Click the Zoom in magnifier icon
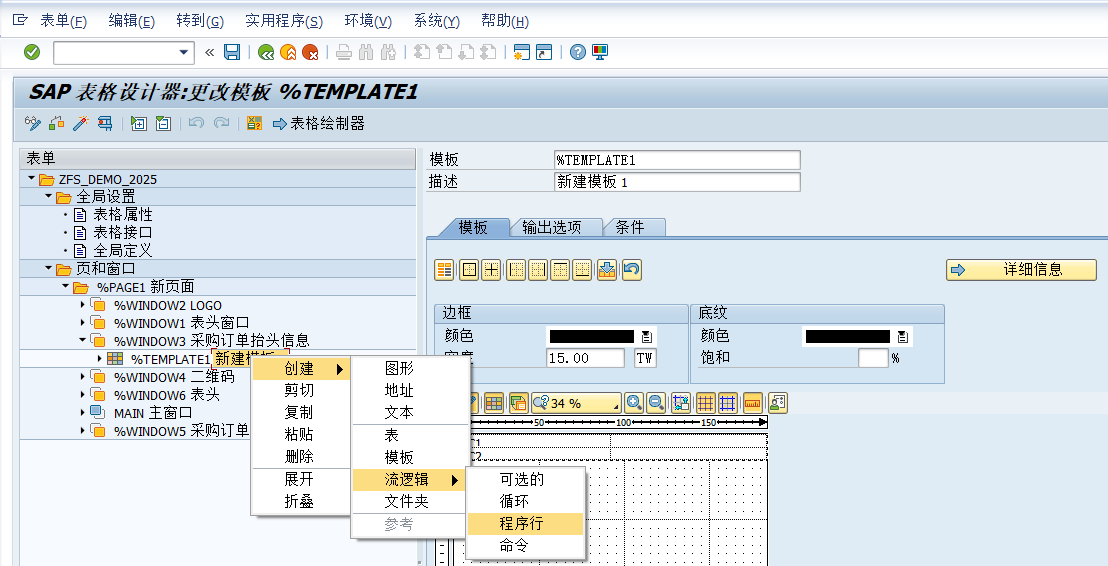The width and height of the screenshot is (1108, 566). click(x=634, y=403)
